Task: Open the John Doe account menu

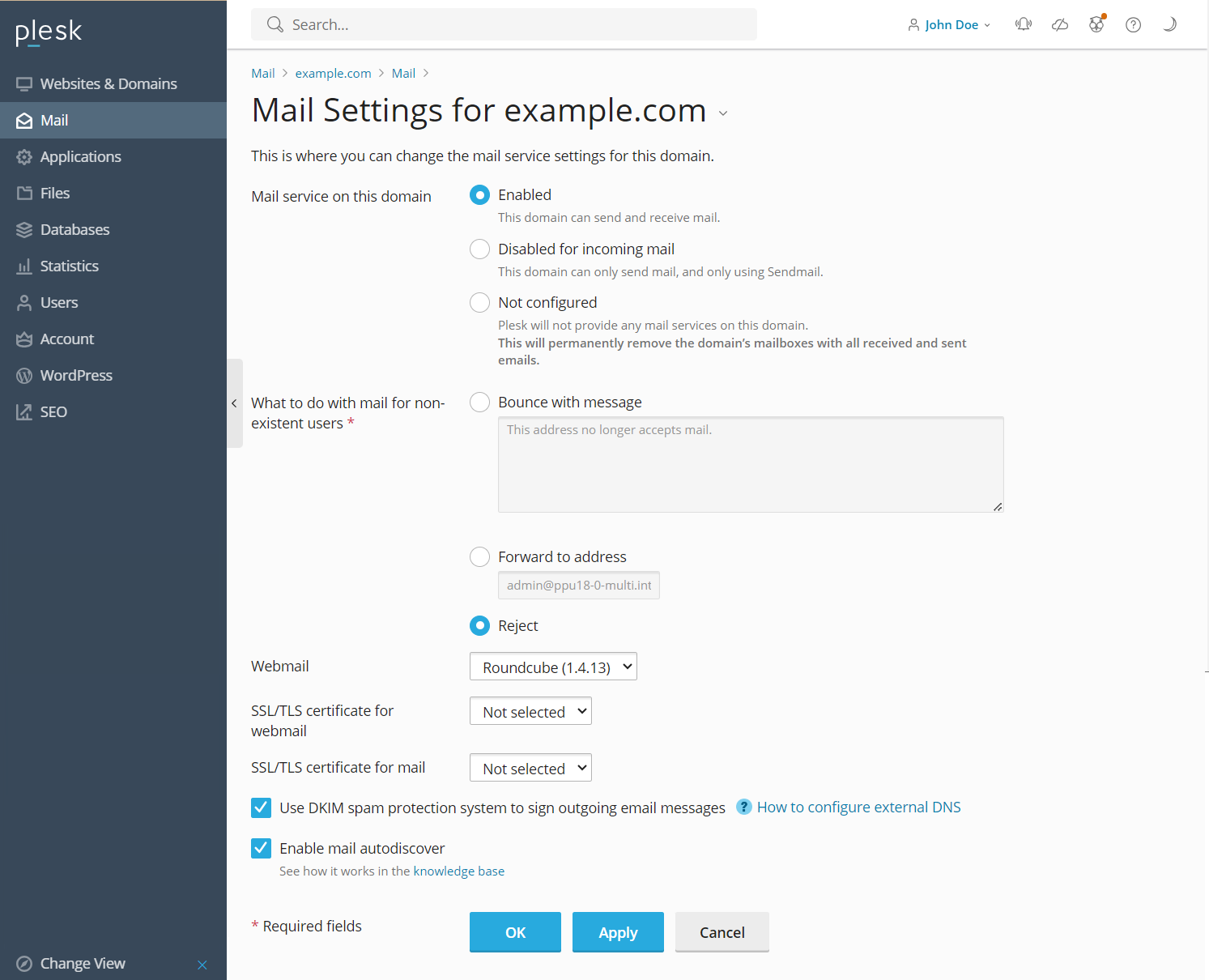Action: pos(950,25)
